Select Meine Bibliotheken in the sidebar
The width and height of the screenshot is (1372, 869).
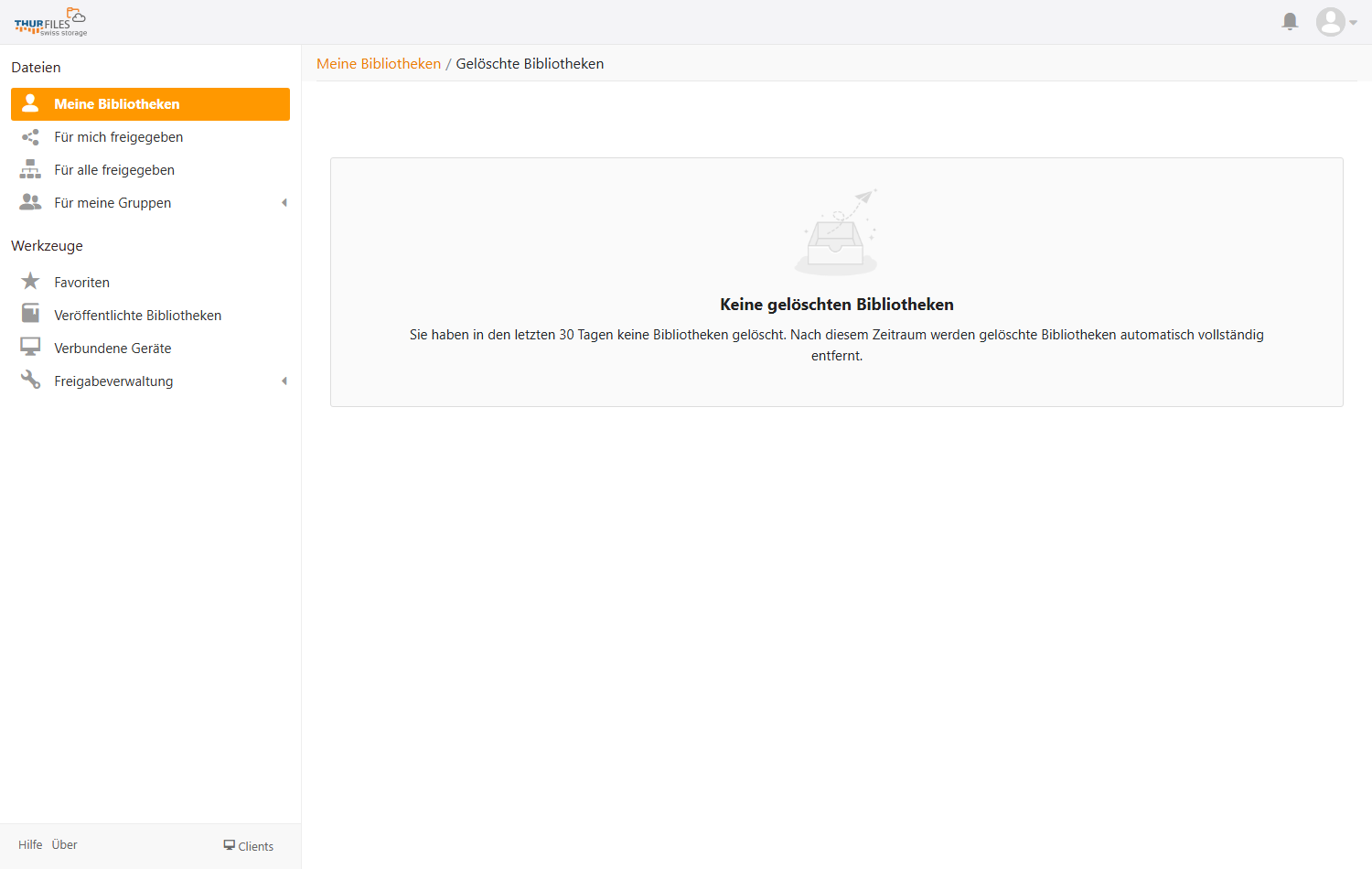[150, 104]
